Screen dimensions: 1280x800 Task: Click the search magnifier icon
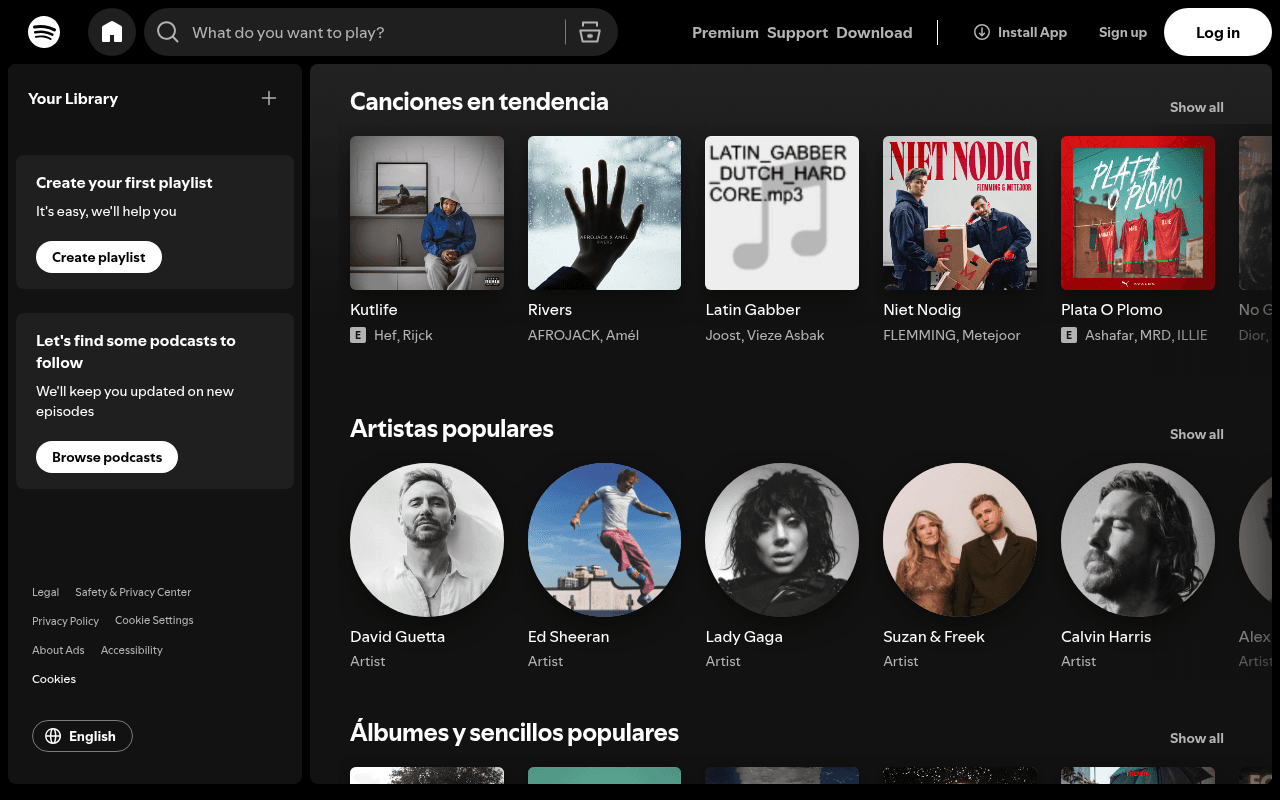click(167, 32)
